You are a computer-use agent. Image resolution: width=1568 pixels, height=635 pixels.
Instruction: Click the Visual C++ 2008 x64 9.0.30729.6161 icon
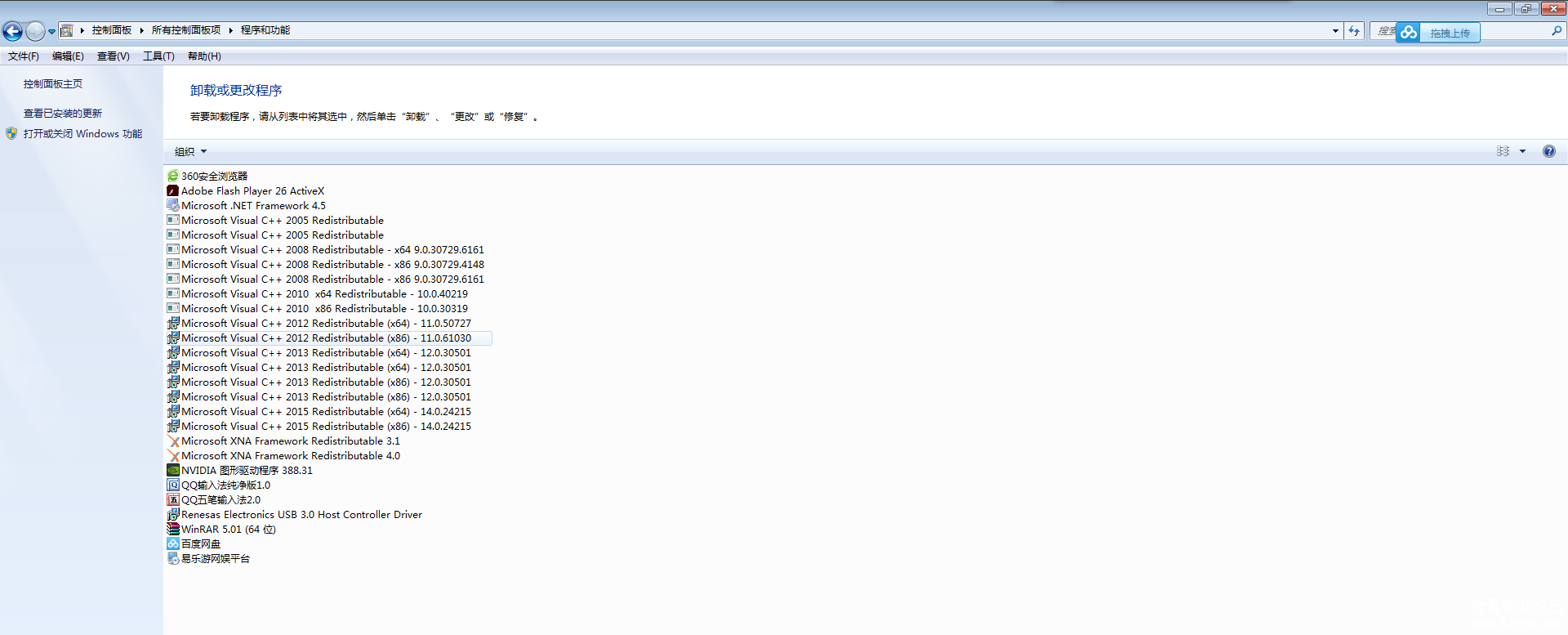(x=172, y=249)
